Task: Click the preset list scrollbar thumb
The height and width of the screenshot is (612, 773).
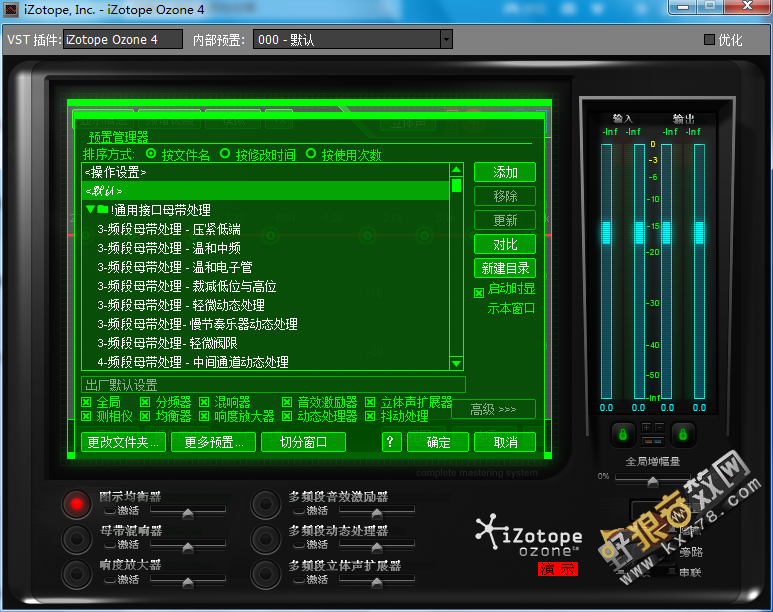Action: tap(457, 185)
